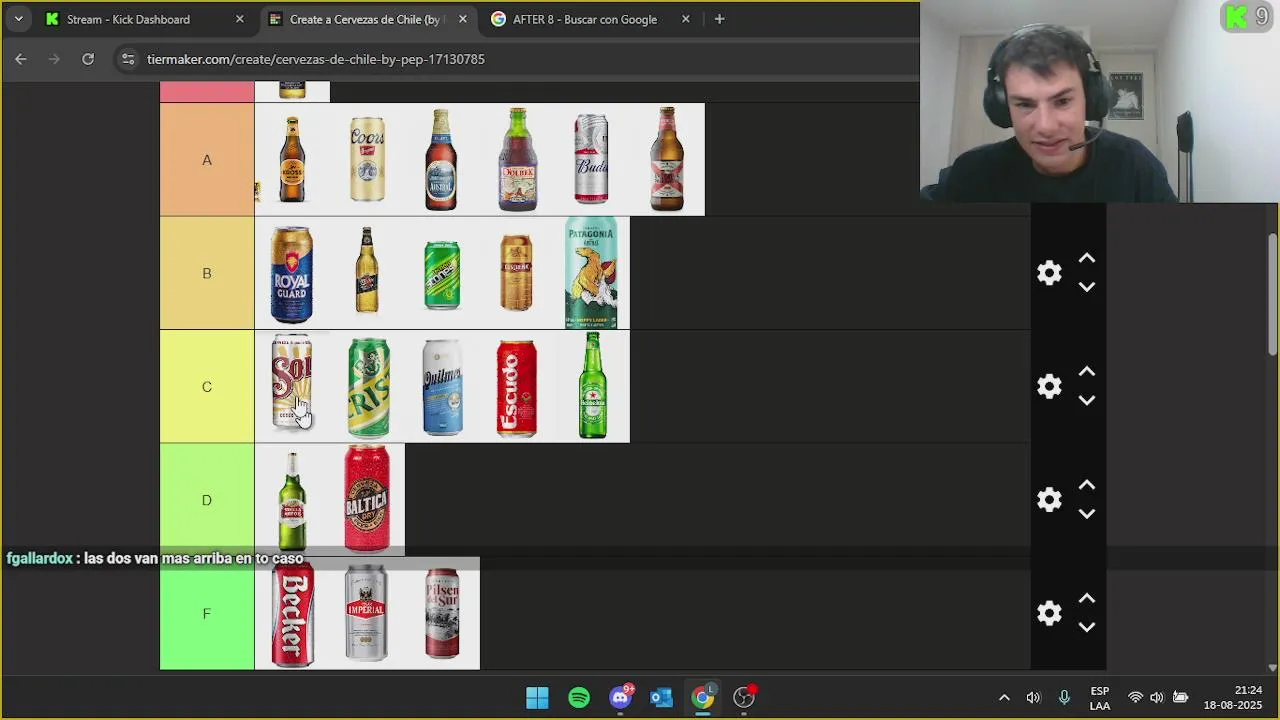
Task: View site information icon in address bar
Action: (x=127, y=59)
